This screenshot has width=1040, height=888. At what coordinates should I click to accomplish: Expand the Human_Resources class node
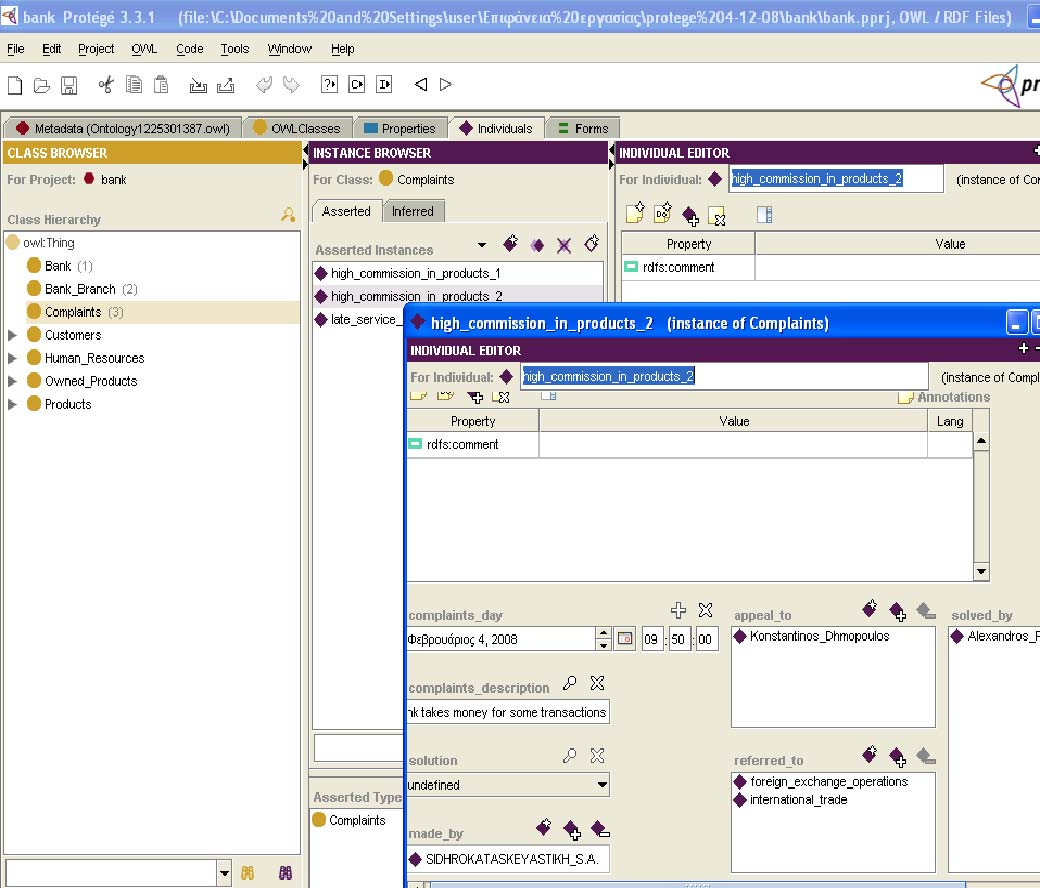12,359
